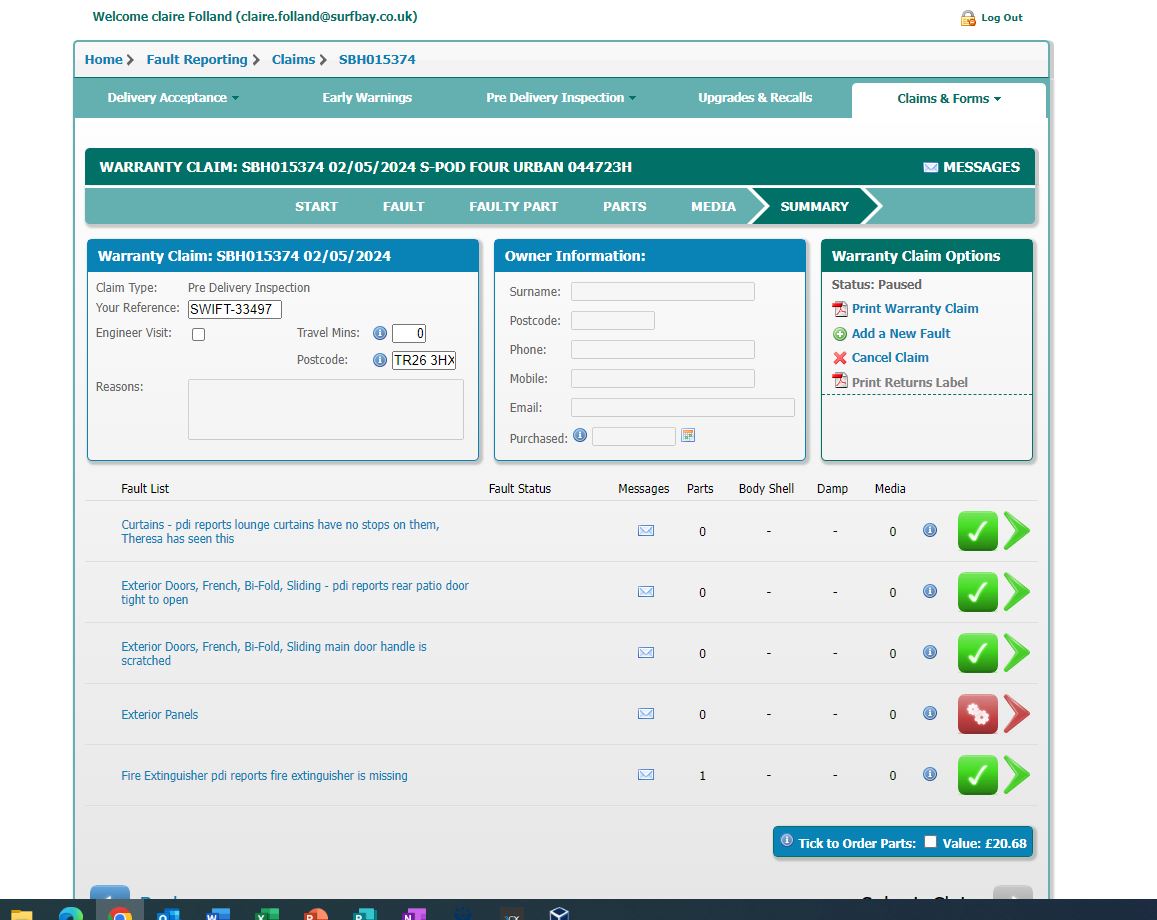The width and height of the screenshot is (1157, 920).
Task: Toggle the Engineer Visit checkbox
Action: (198, 334)
